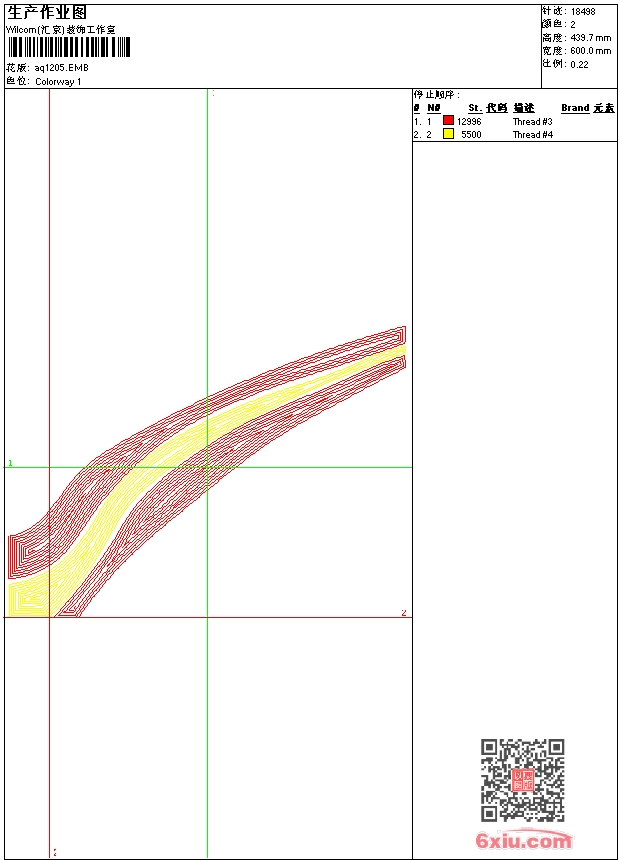The width and height of the screenshot is (620, 860).
Task: Click the Brand column header
Action: [575, 108]
